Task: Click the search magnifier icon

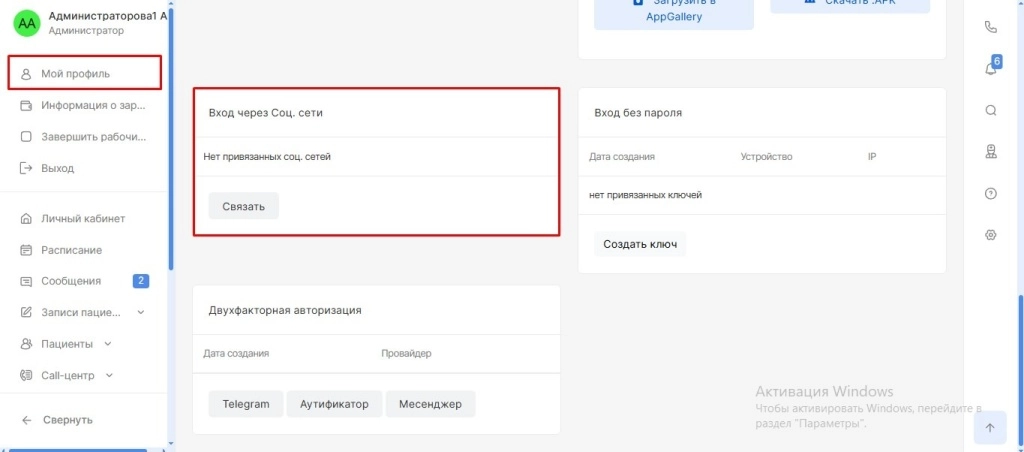Action: [991, 110]
